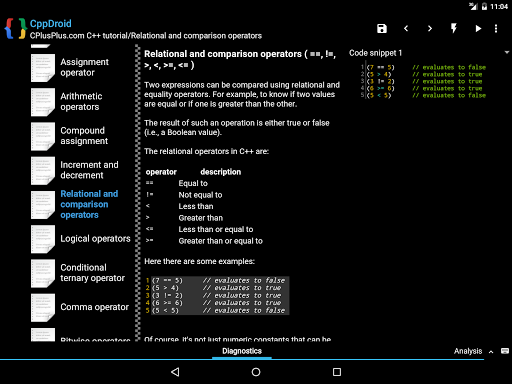The width and height of the screenshot is (512, 384).
Task: Tap the Android Home button
Action: (x=256, y=372)
